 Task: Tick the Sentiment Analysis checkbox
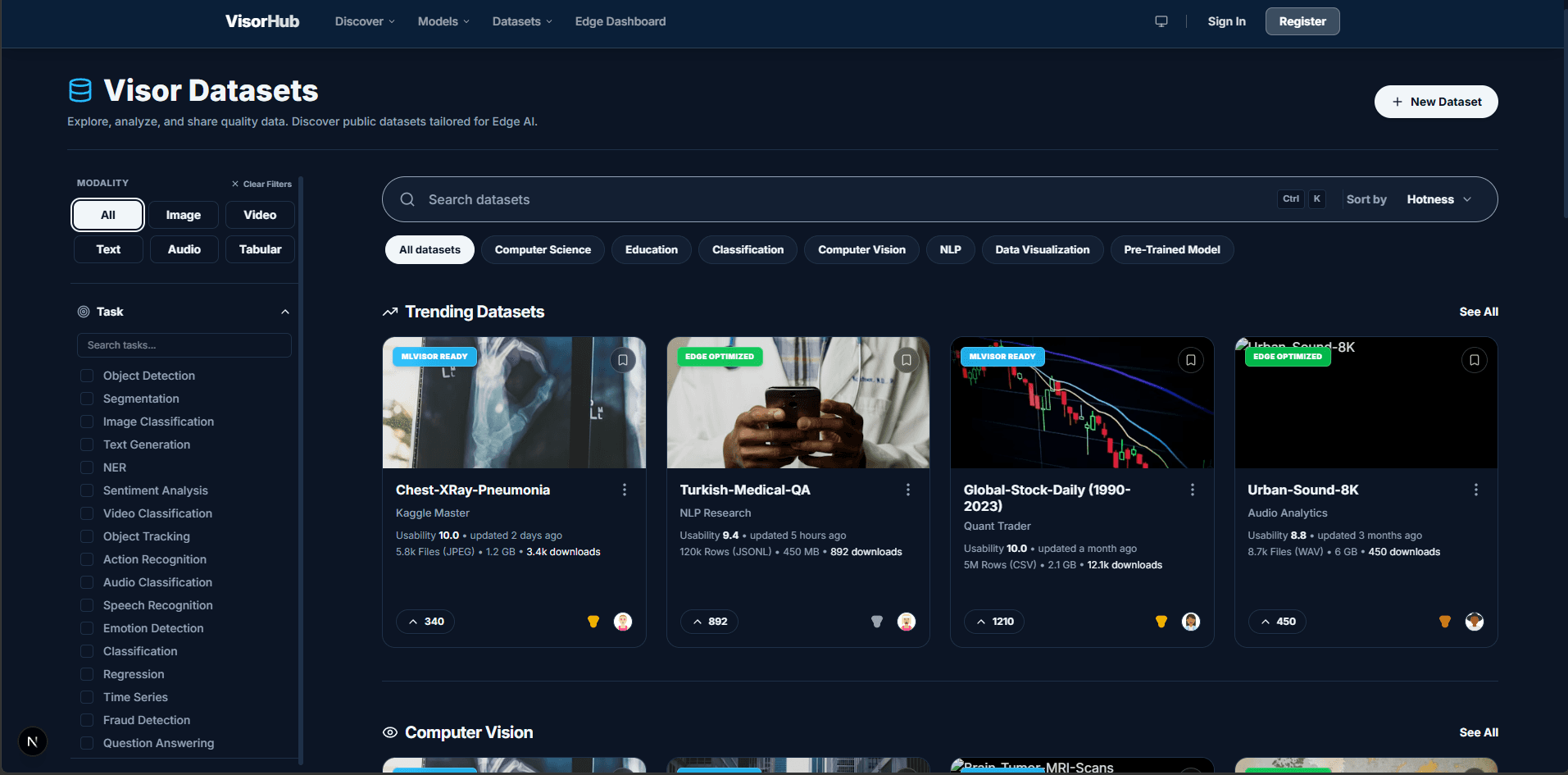pyautogui.click(x=86, y=490)
